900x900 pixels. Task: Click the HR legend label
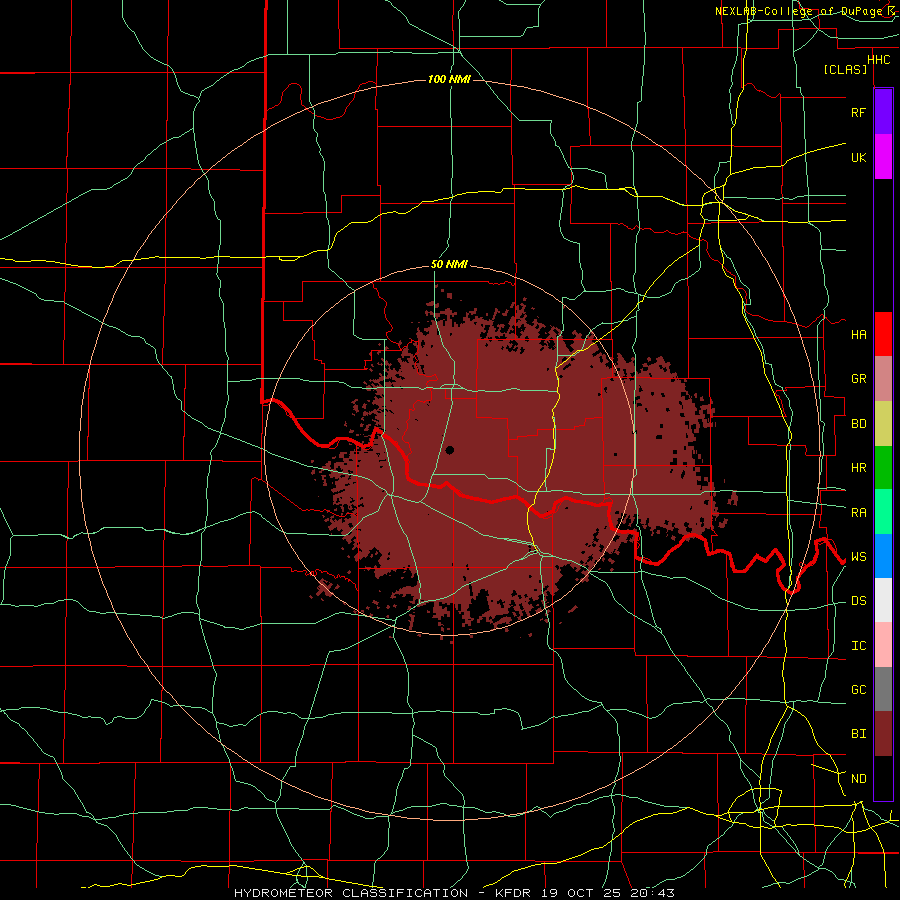pos(858,468)
